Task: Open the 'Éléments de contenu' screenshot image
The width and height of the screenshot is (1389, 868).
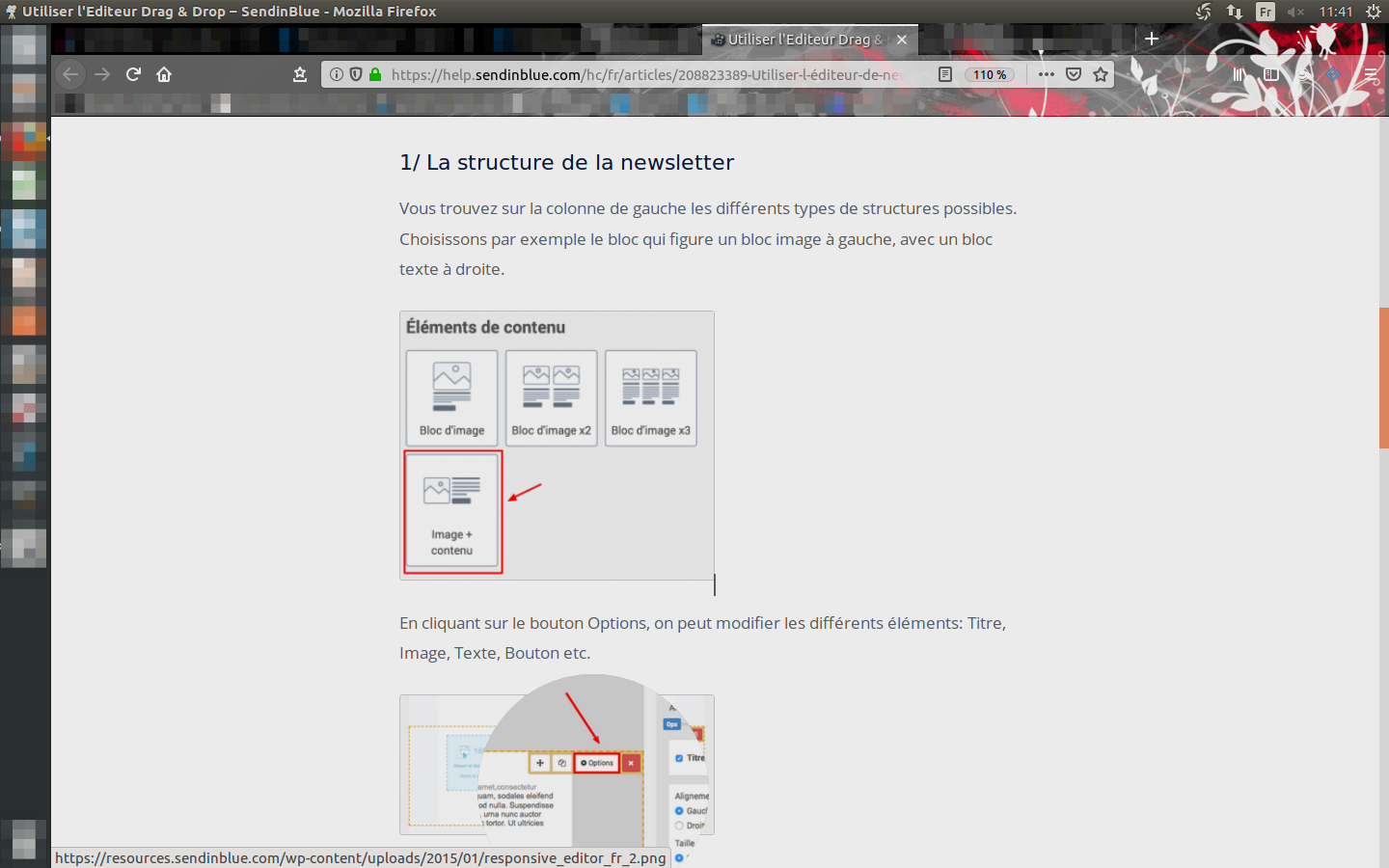Action: [557, 446]
